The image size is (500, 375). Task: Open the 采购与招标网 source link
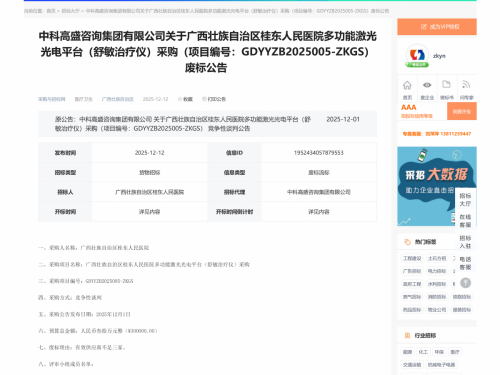point(52,99)
